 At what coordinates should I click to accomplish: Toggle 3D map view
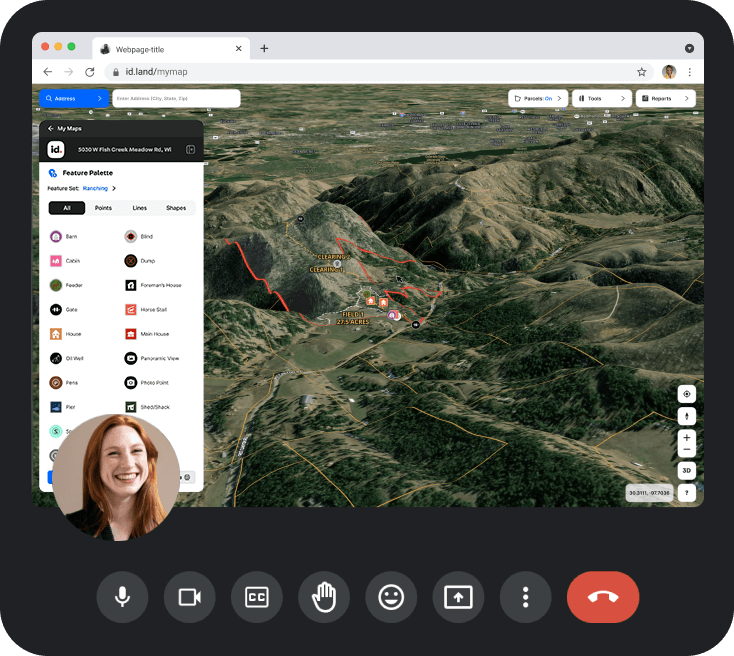point(687,471)
